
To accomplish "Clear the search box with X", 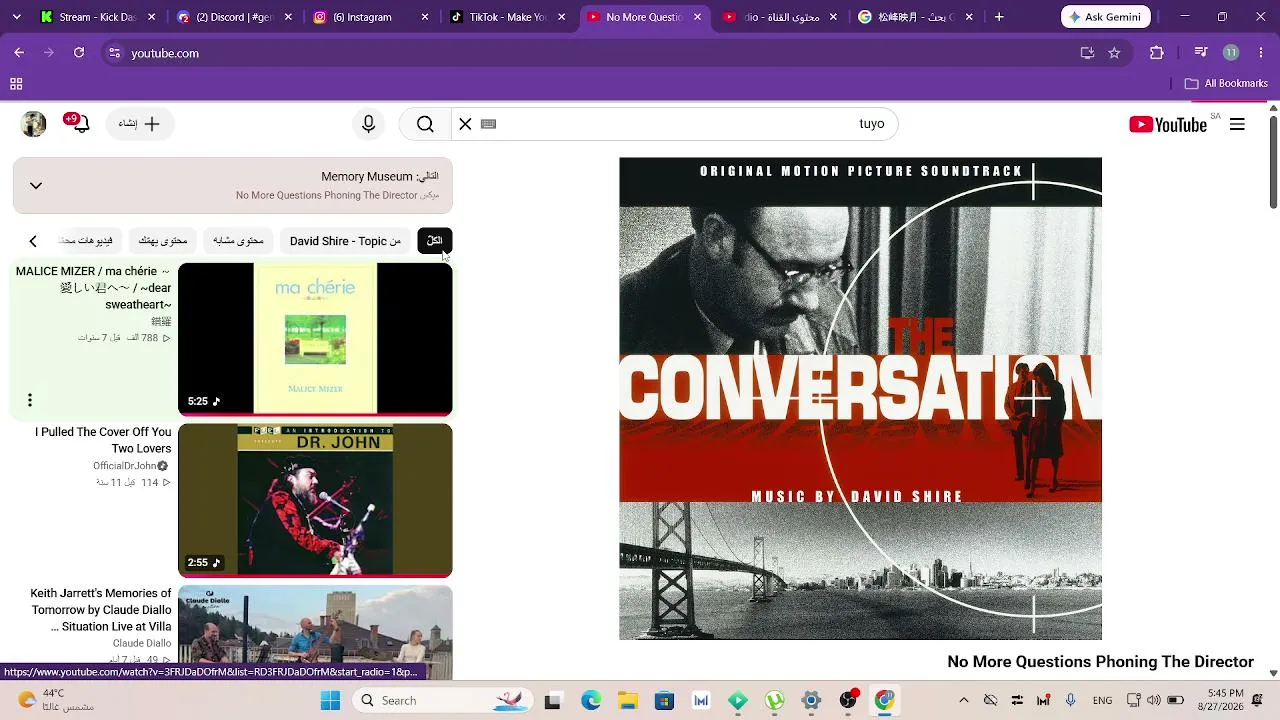I will tap(465, 124).
